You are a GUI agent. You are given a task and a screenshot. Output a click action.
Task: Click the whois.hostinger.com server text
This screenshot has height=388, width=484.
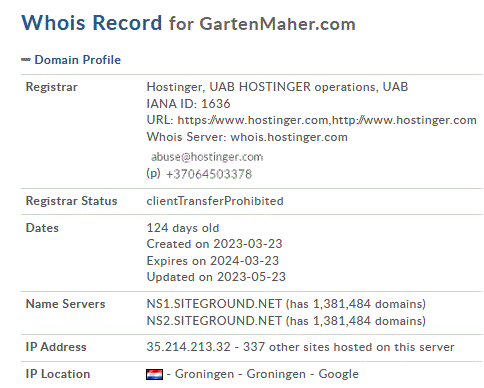tap(289, 137)
